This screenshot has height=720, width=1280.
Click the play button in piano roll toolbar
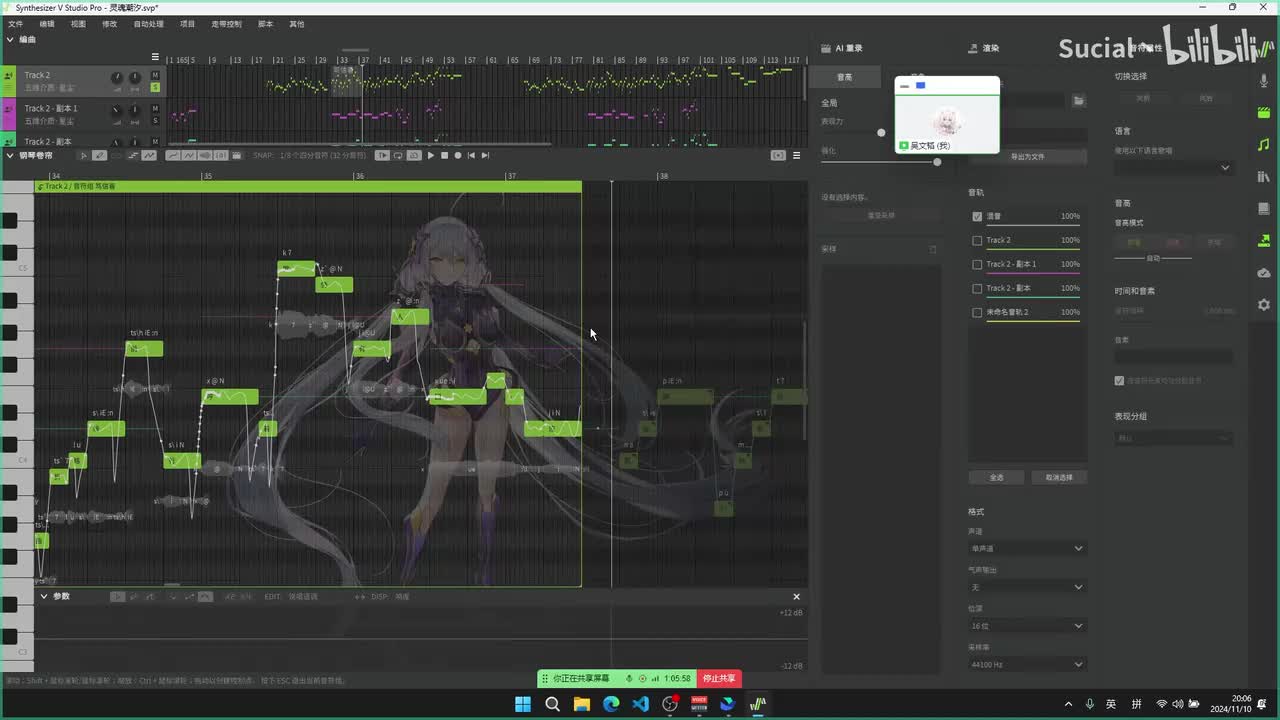pos(431,155)
